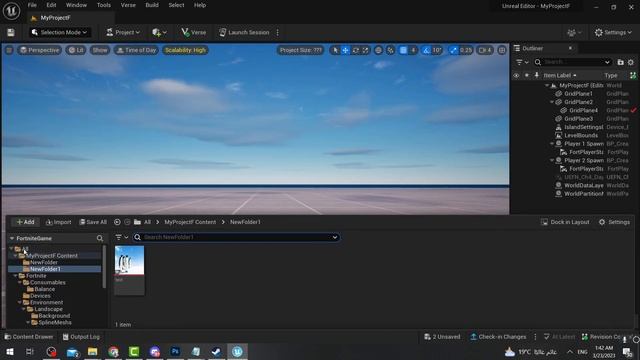Image resolution: width=640 pixels, height=360 pixels.
Task: Click the Verse toolbar button
Action: 194,32
